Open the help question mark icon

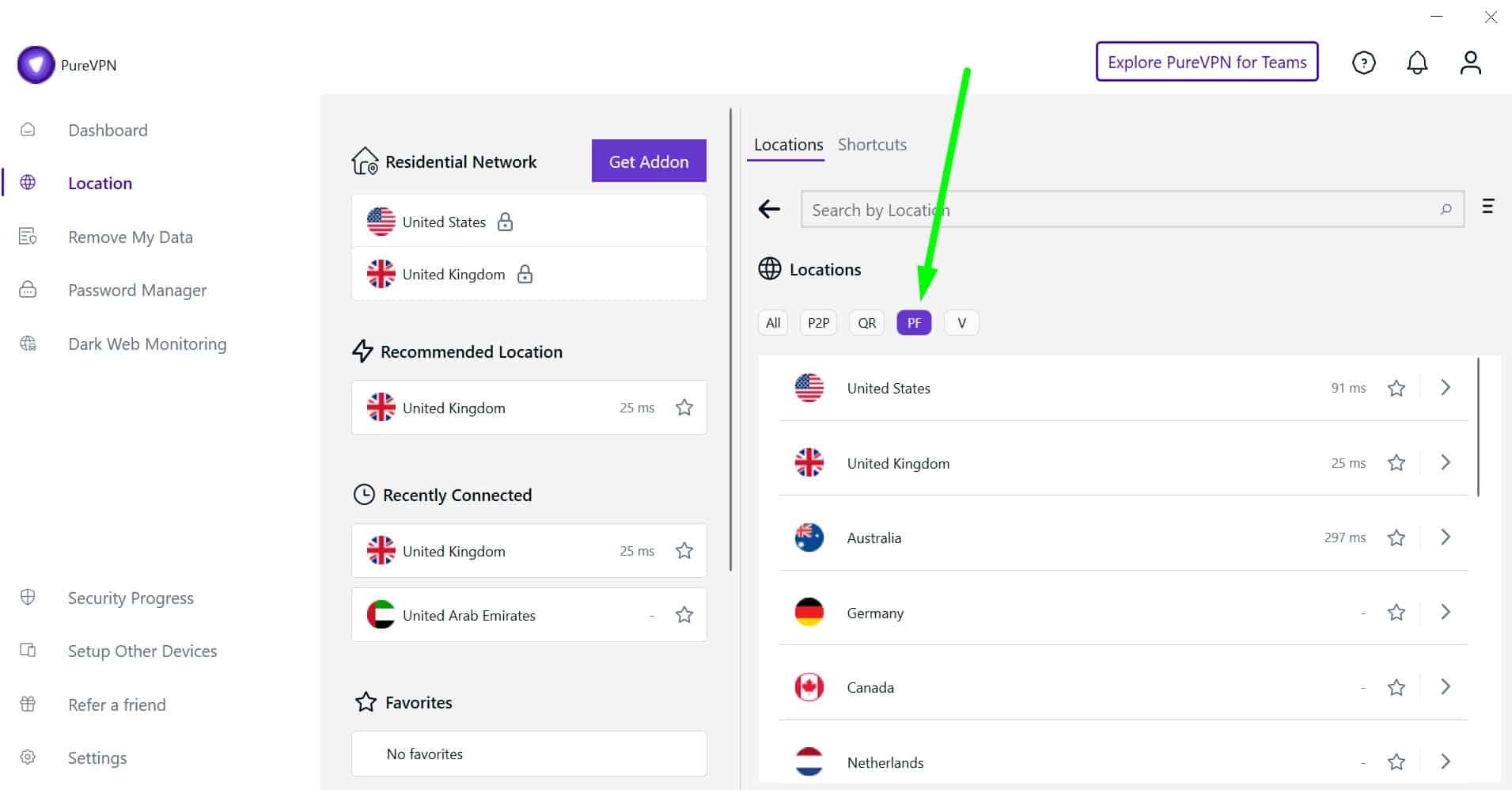[1363, 63]
